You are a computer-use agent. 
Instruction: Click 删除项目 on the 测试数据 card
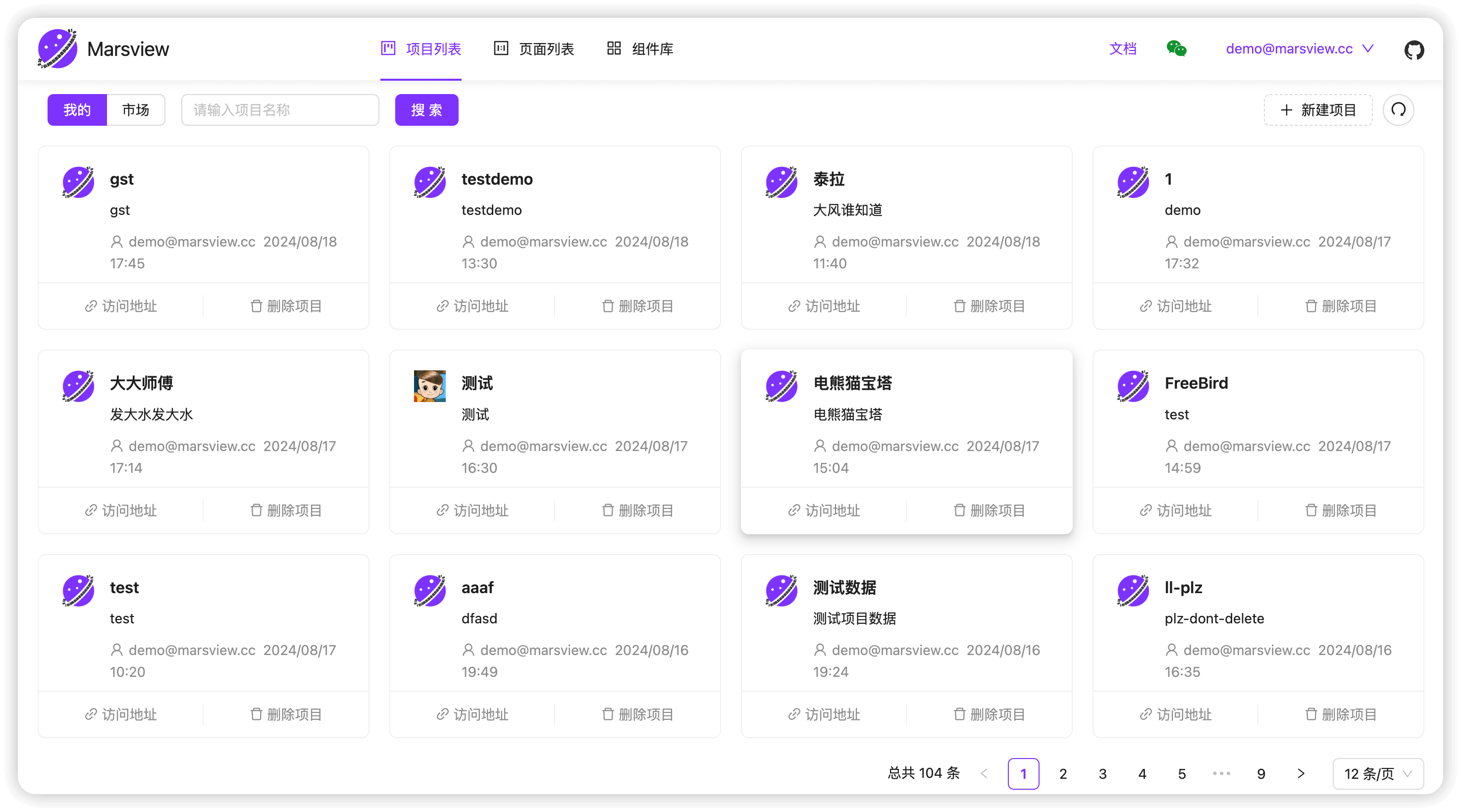click(x=989, y=714)
